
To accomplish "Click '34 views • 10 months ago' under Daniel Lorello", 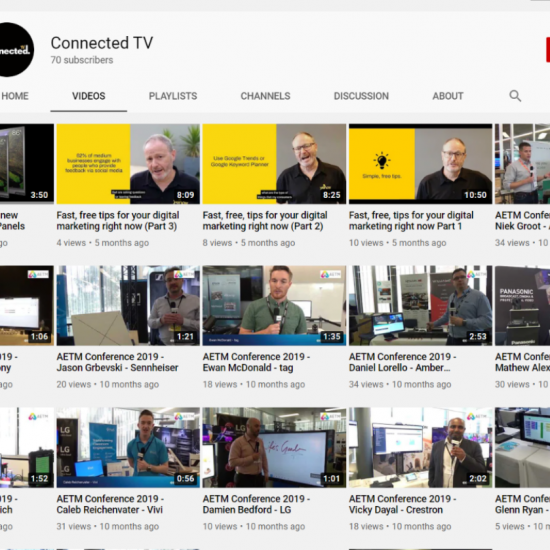I will (400, 384).
